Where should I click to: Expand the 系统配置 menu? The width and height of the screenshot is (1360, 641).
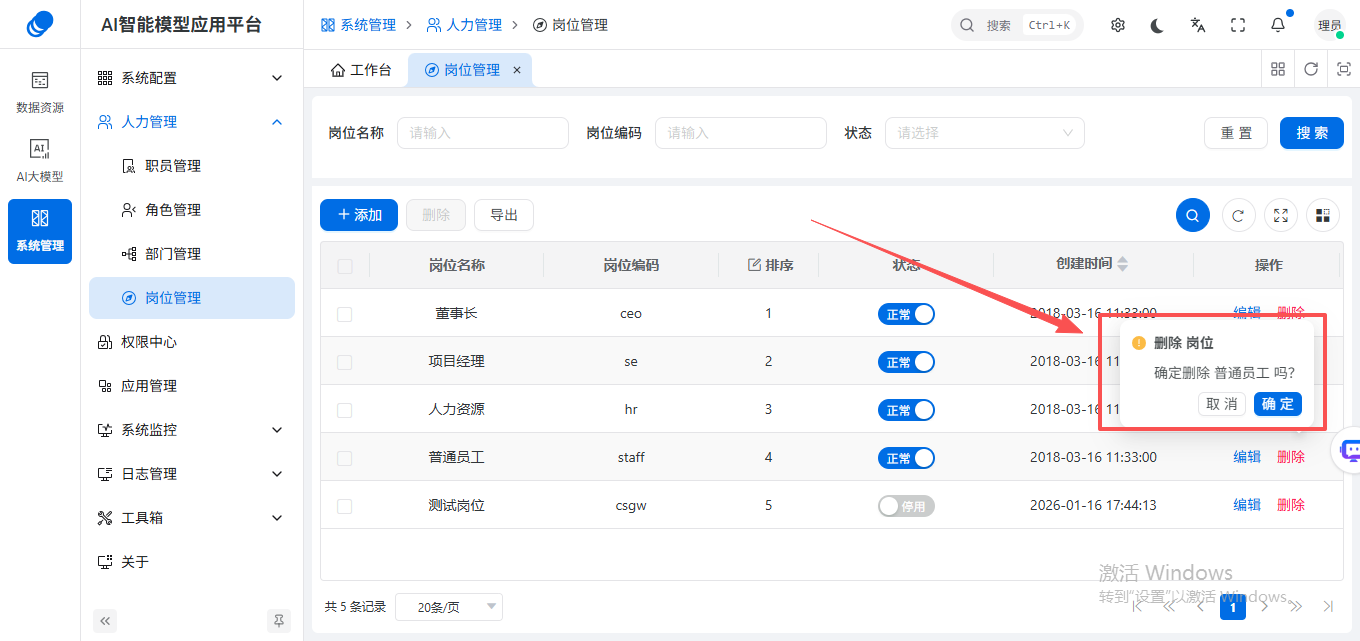[x=192, y=78]
